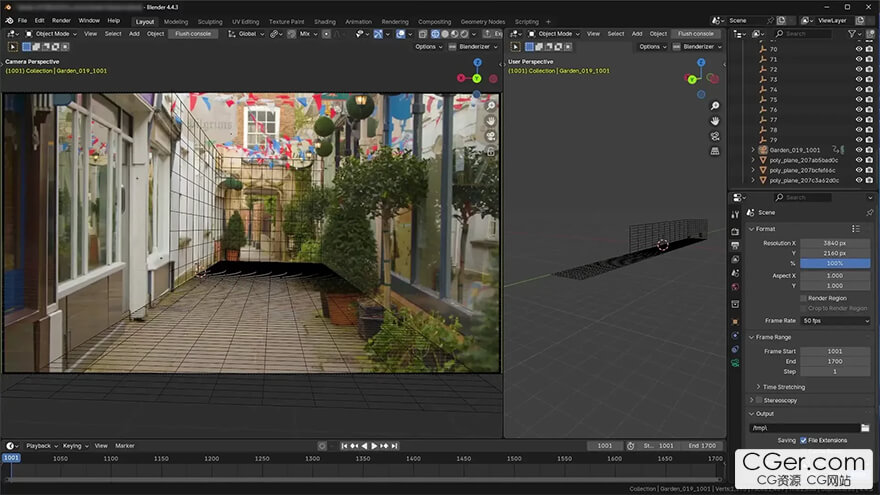Image resolution: width=880 pixels, height=495 pixels.
Task: Click zoom icon in User Perspective viewport
Action: click(x=715, y=106)
